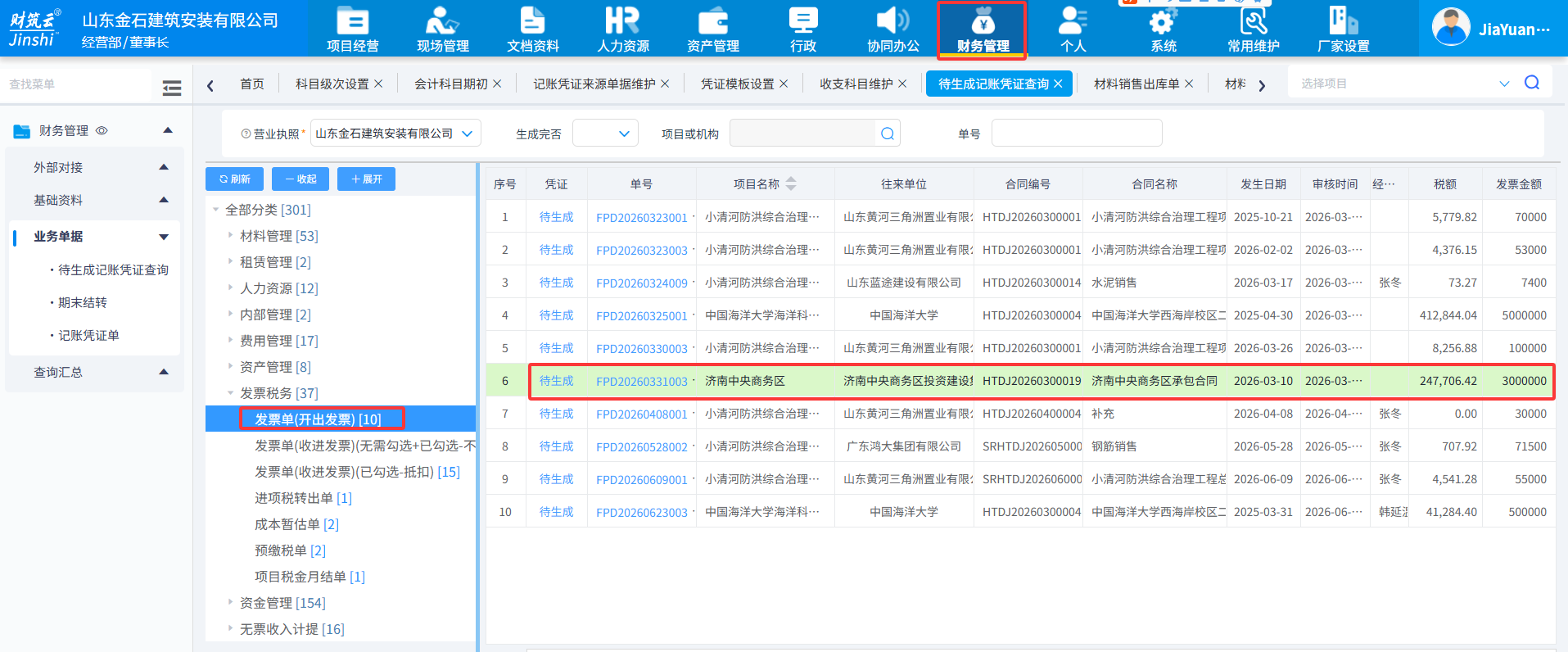The image size is (1568, 652).
Task: Open the 常用维护 module icon
Action: pos(1253,29)
